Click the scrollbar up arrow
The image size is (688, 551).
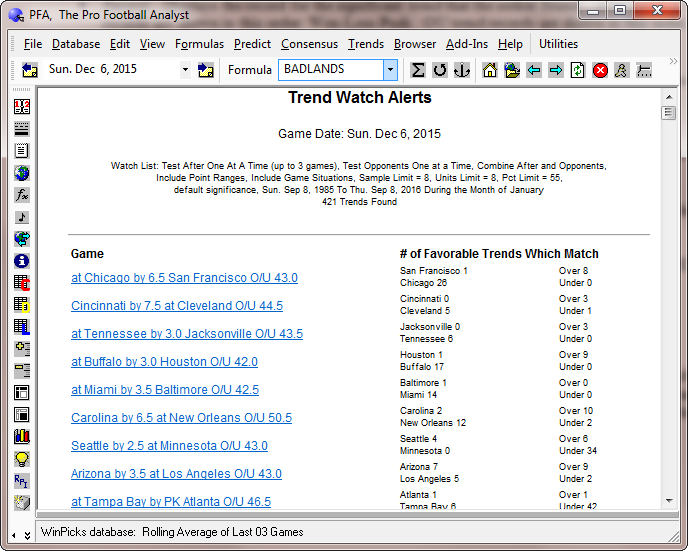(669, 97)
